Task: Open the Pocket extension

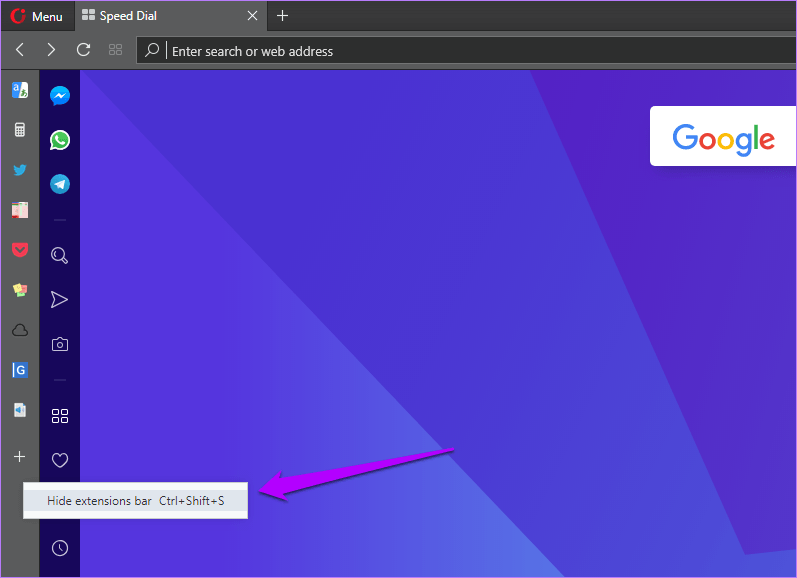Action: tap(20, 250)
